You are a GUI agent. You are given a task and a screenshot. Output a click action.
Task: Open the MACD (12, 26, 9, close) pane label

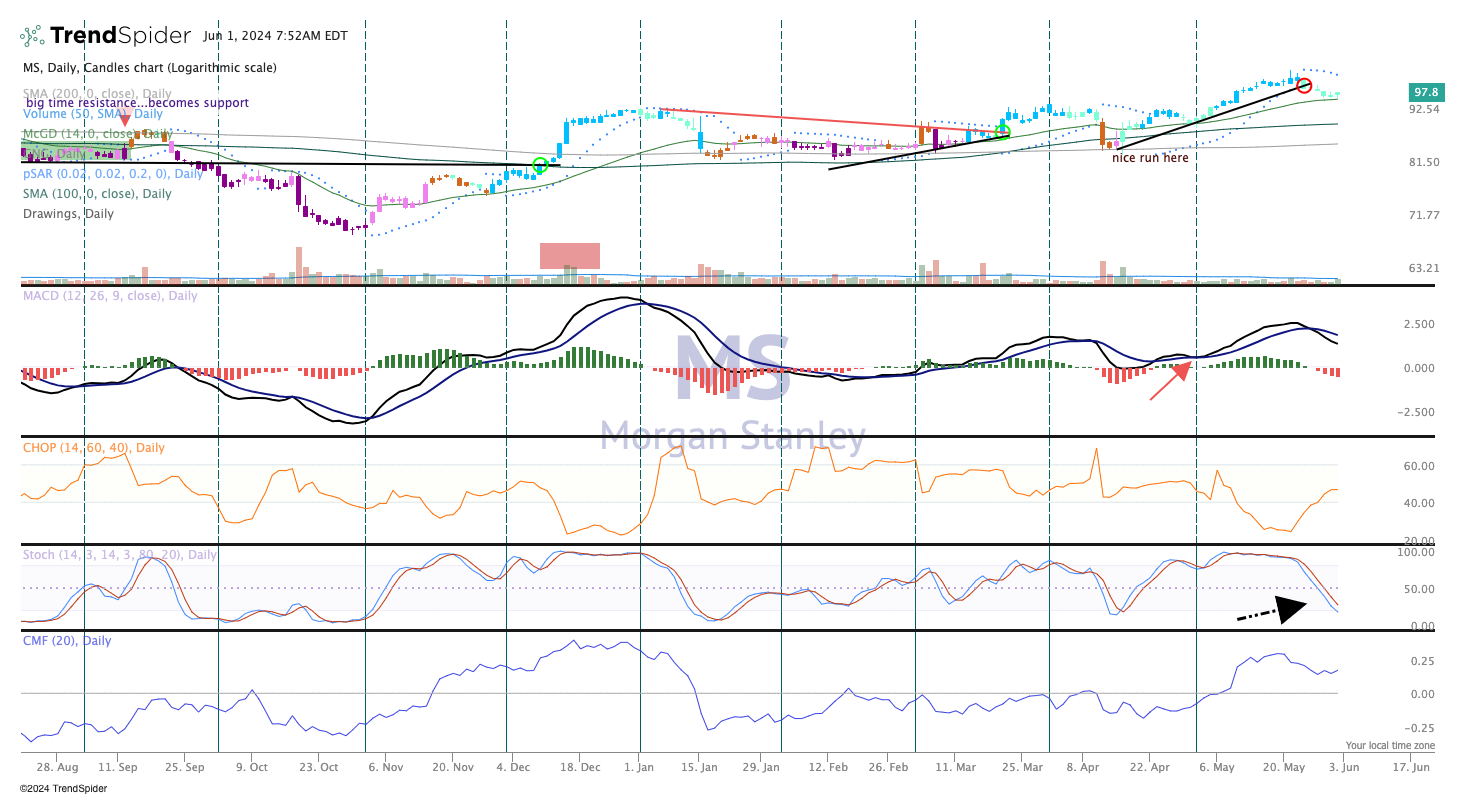coord(110,296)
